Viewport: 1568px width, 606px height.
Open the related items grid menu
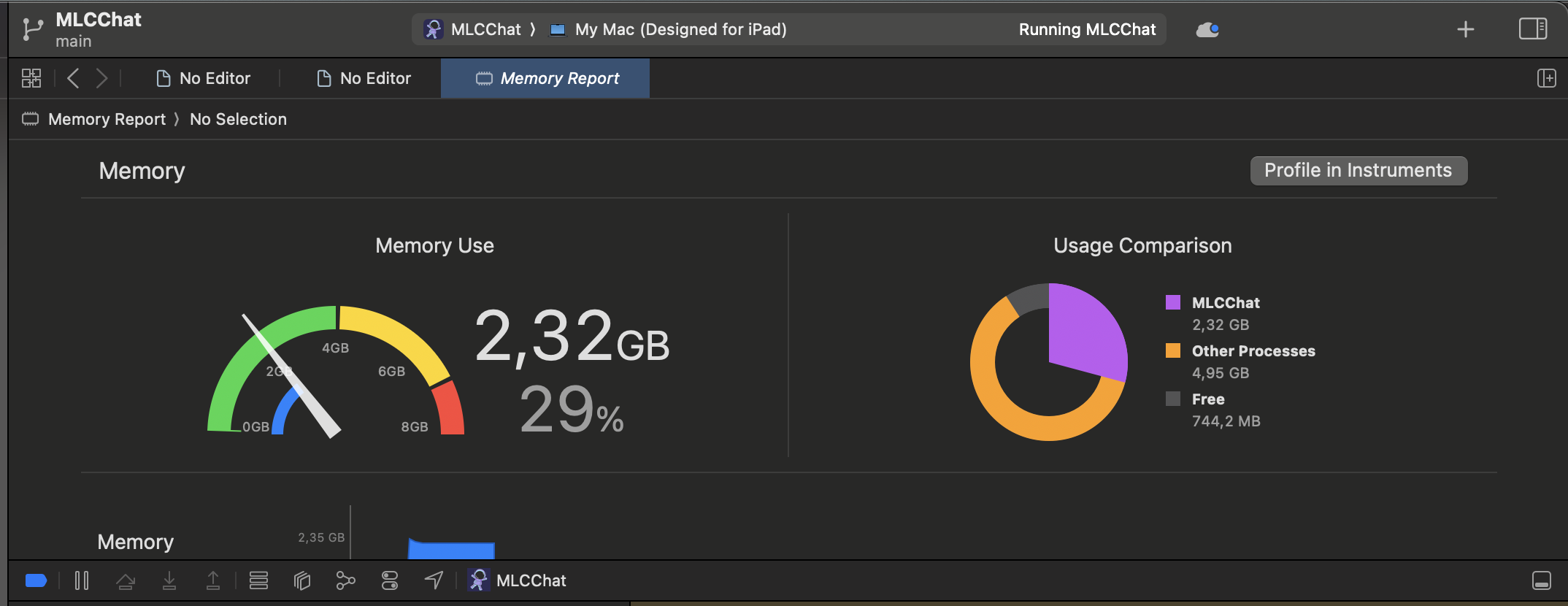(x=31, y=78)
